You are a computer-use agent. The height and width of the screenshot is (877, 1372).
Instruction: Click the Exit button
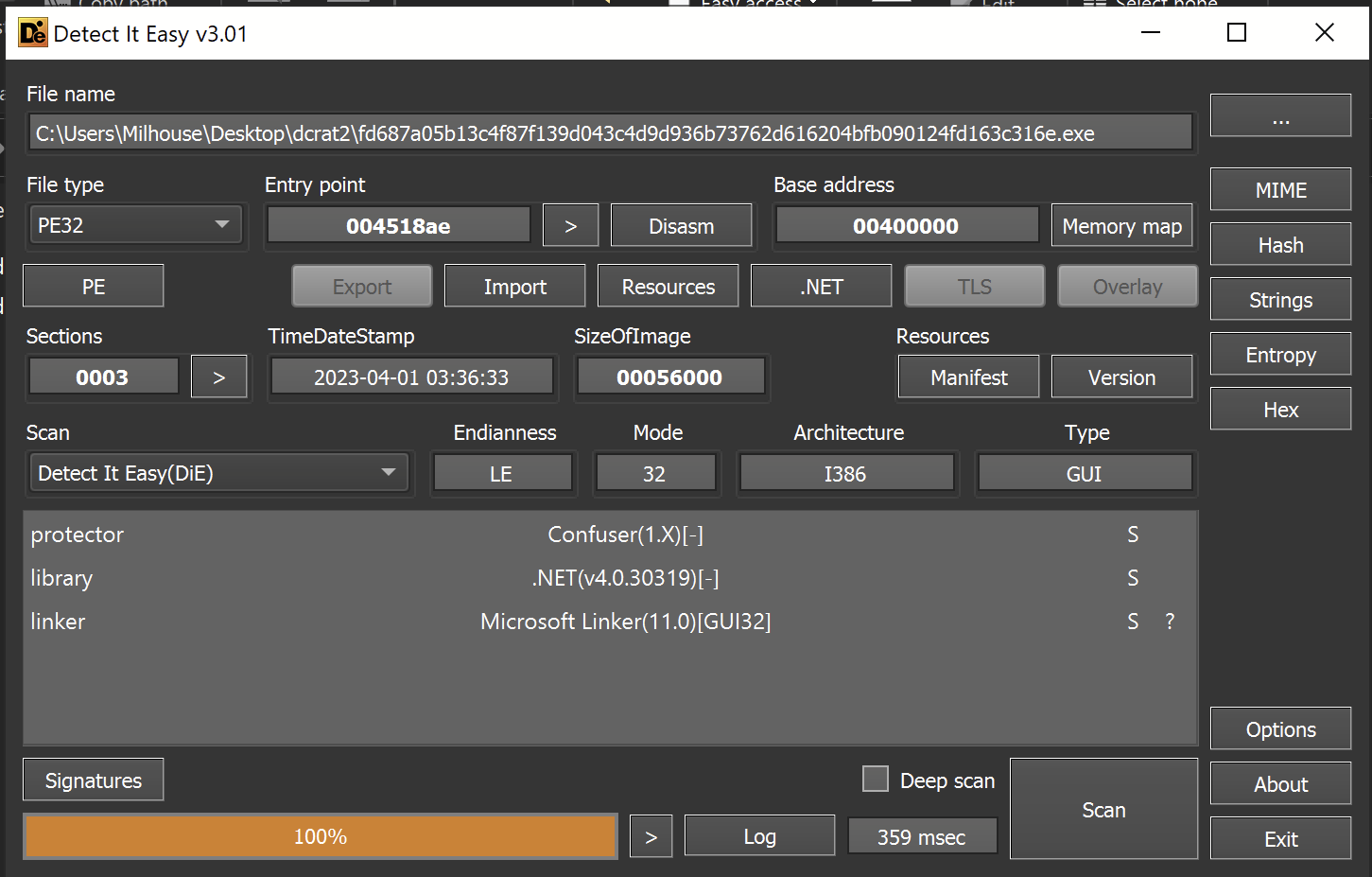[x=1280, y=839]
